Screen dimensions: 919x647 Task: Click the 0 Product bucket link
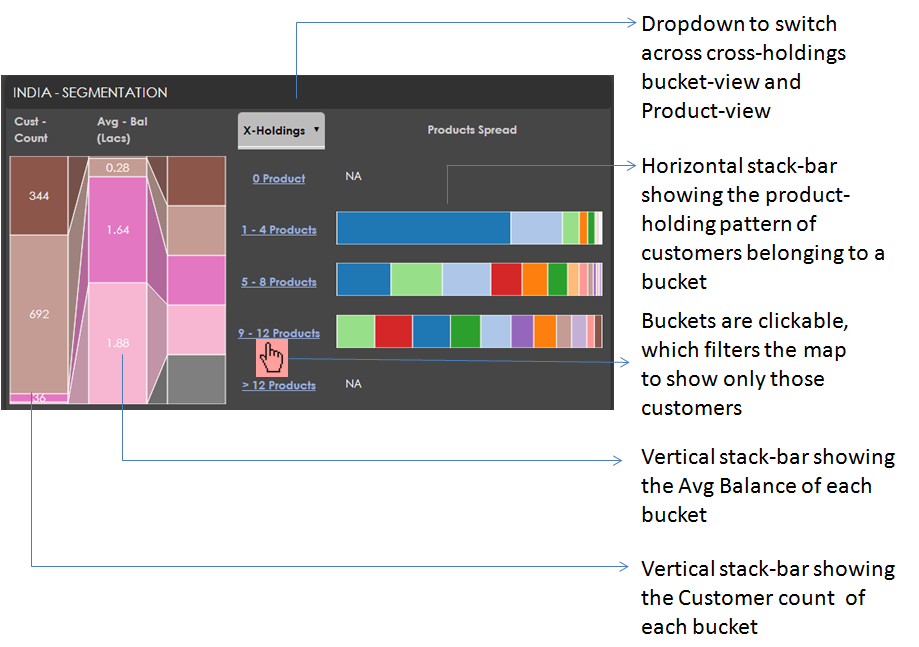click(279, 178)
